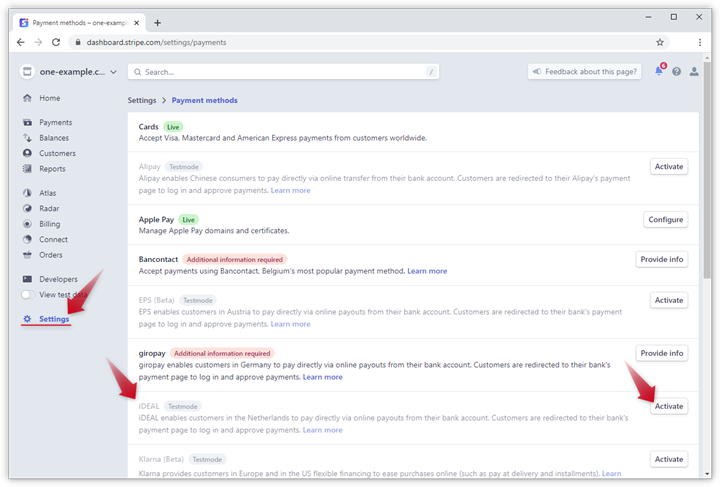Configure Apple Pay settings
Viewport: 720px width, 487px height.
coord(665,219)
